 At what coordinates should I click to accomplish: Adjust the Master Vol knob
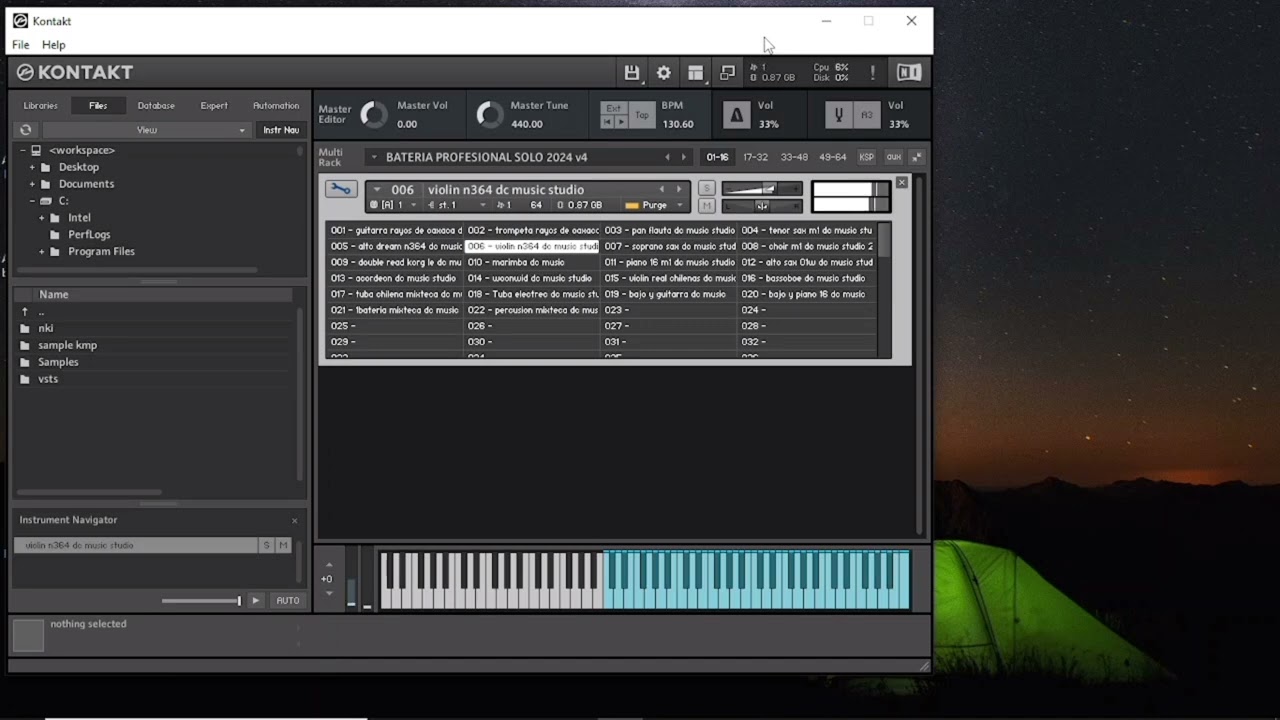(373, 115)
